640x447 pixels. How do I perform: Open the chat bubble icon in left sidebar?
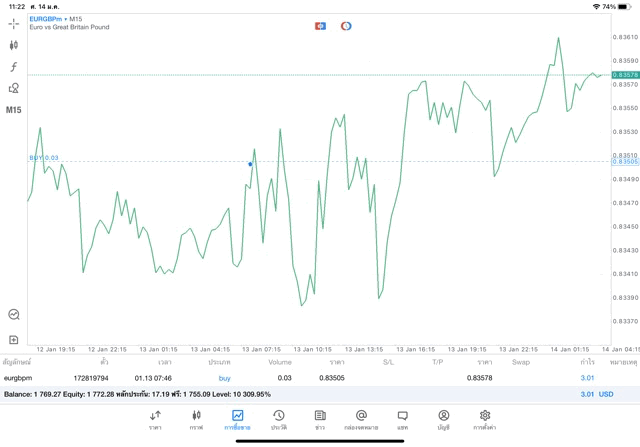coord(14,314)
